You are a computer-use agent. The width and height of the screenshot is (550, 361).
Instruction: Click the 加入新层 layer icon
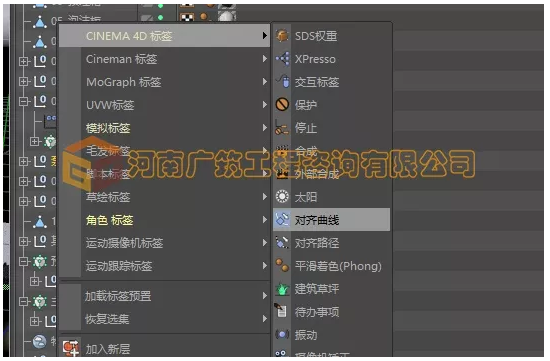pos(71,348)
